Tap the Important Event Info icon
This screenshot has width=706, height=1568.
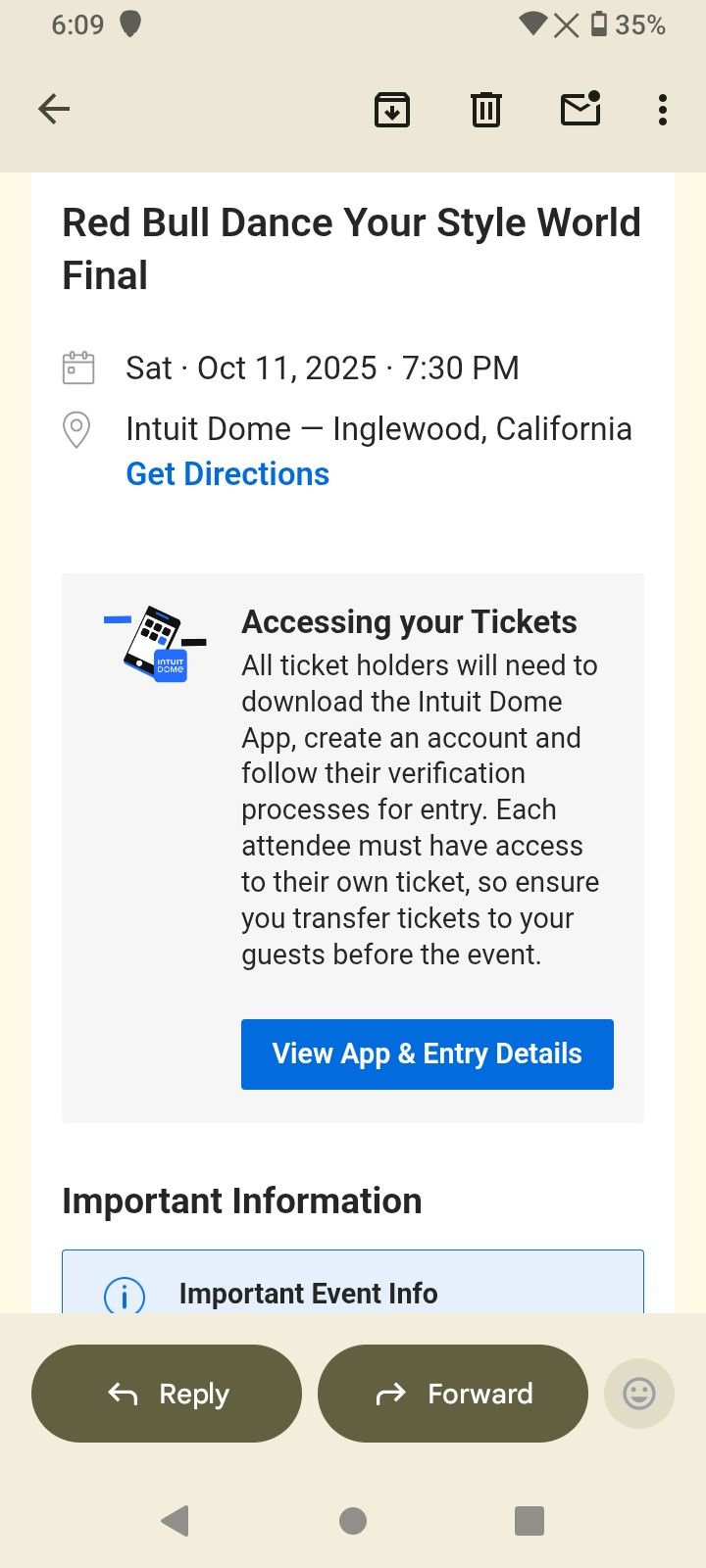(125, 1295)
